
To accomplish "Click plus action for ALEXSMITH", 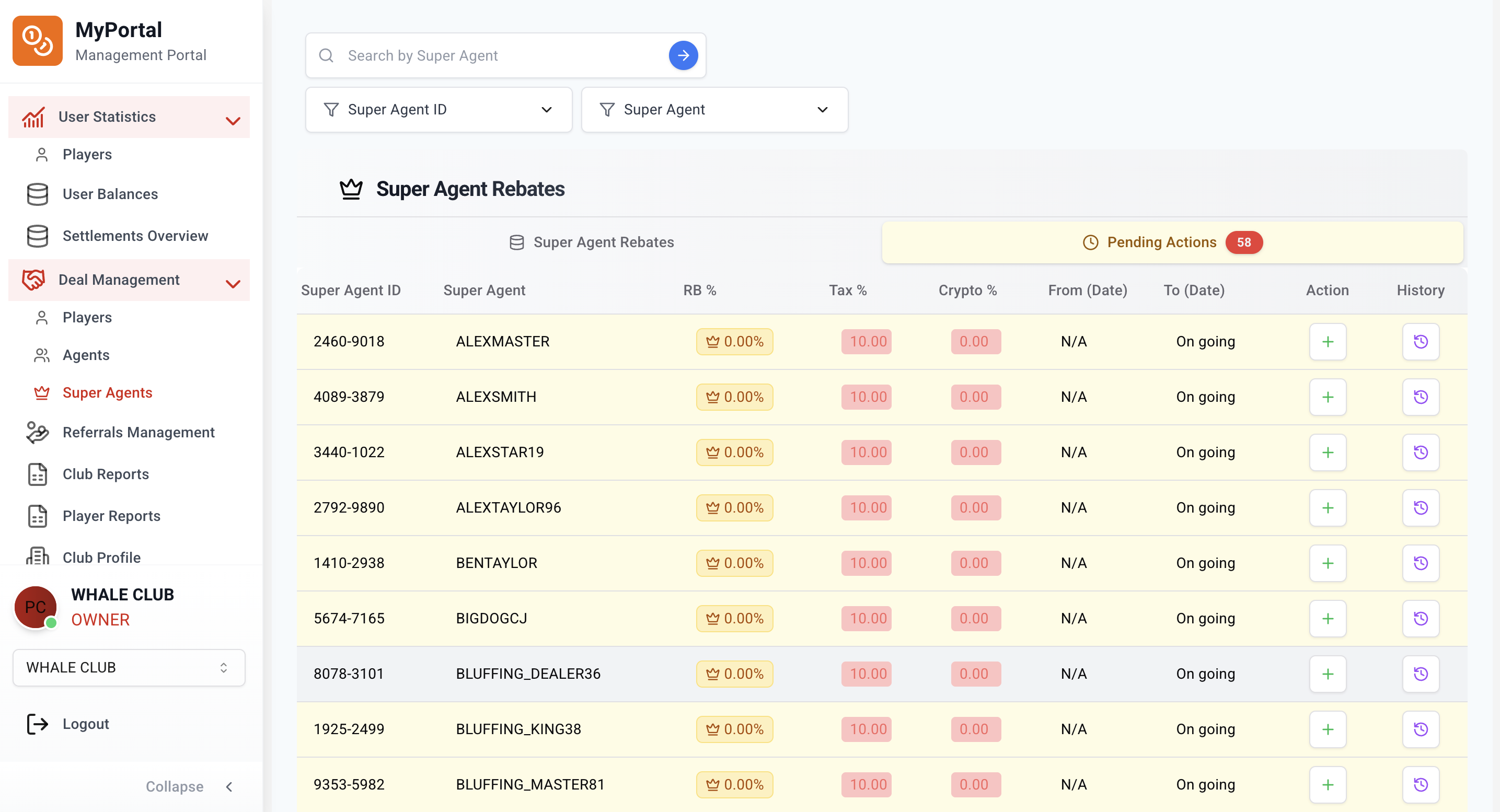I will 1327,397.
